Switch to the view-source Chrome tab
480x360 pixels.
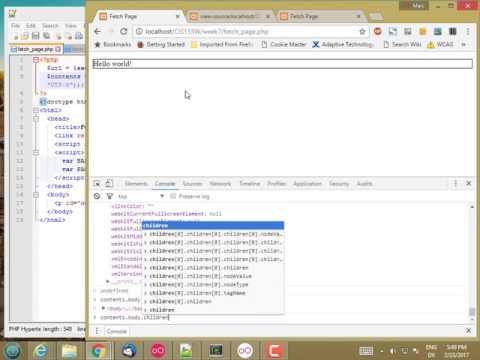[229, 16]
